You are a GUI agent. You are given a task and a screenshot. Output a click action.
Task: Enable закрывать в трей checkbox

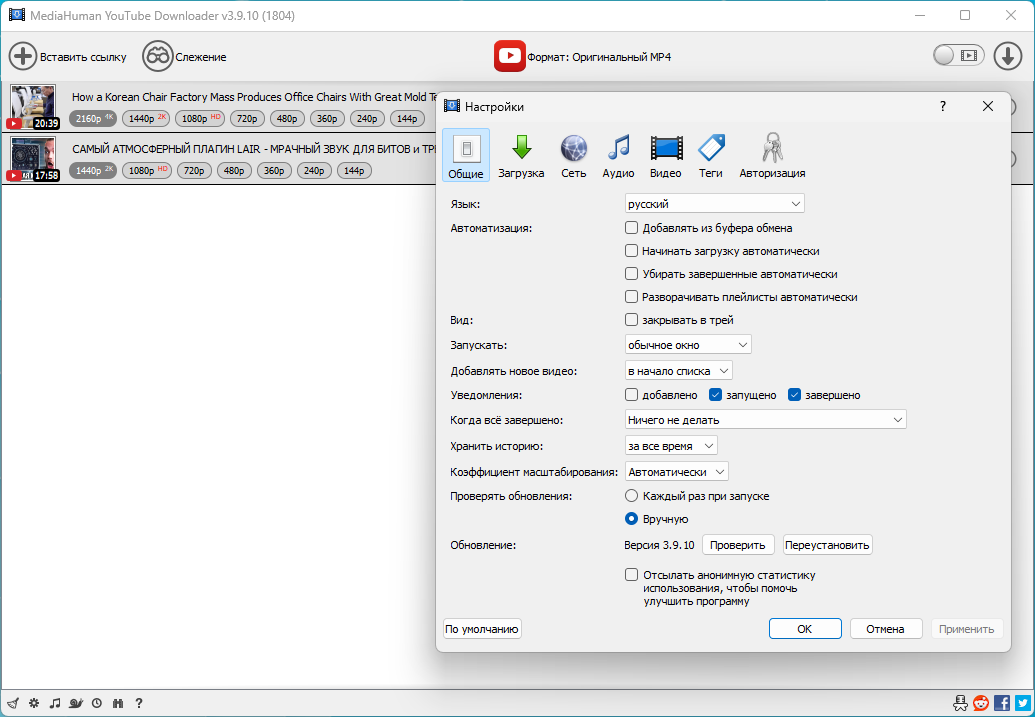(x=632, y=320)
